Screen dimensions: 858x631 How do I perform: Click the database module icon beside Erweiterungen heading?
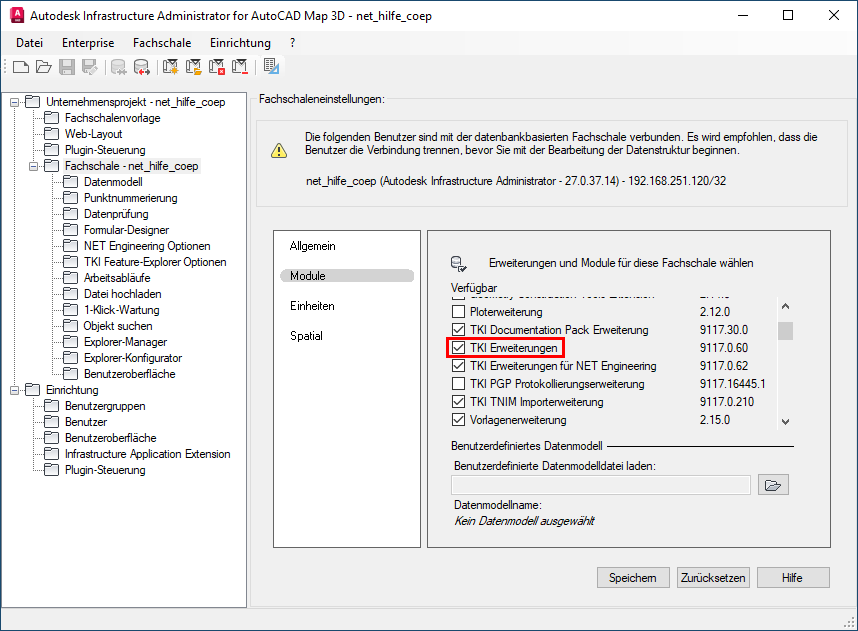pyautogui.click(x=458, y=264)
